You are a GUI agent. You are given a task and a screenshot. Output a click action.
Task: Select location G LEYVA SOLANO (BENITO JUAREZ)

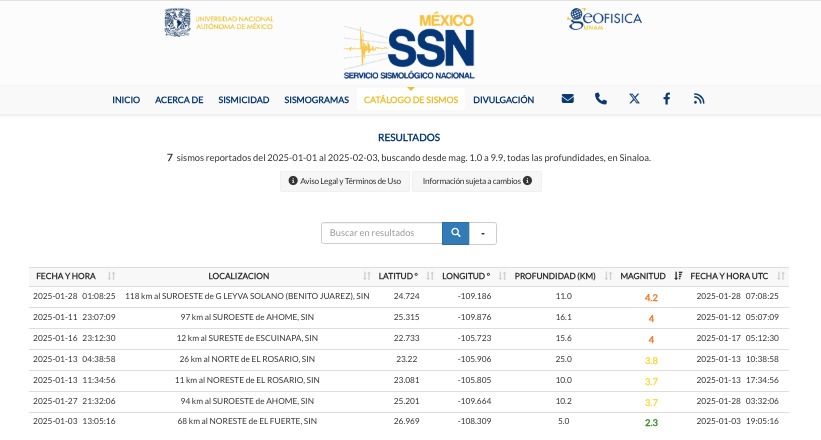247,296
